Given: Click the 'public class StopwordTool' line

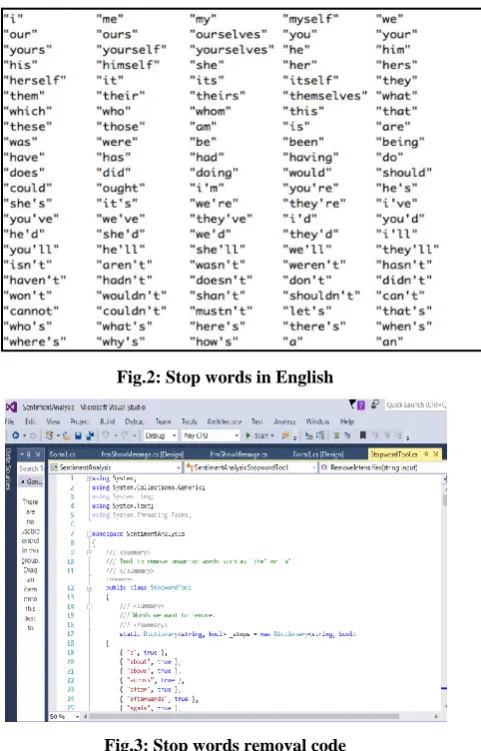Looking at the screenshot, I should (x=149, y=588).
